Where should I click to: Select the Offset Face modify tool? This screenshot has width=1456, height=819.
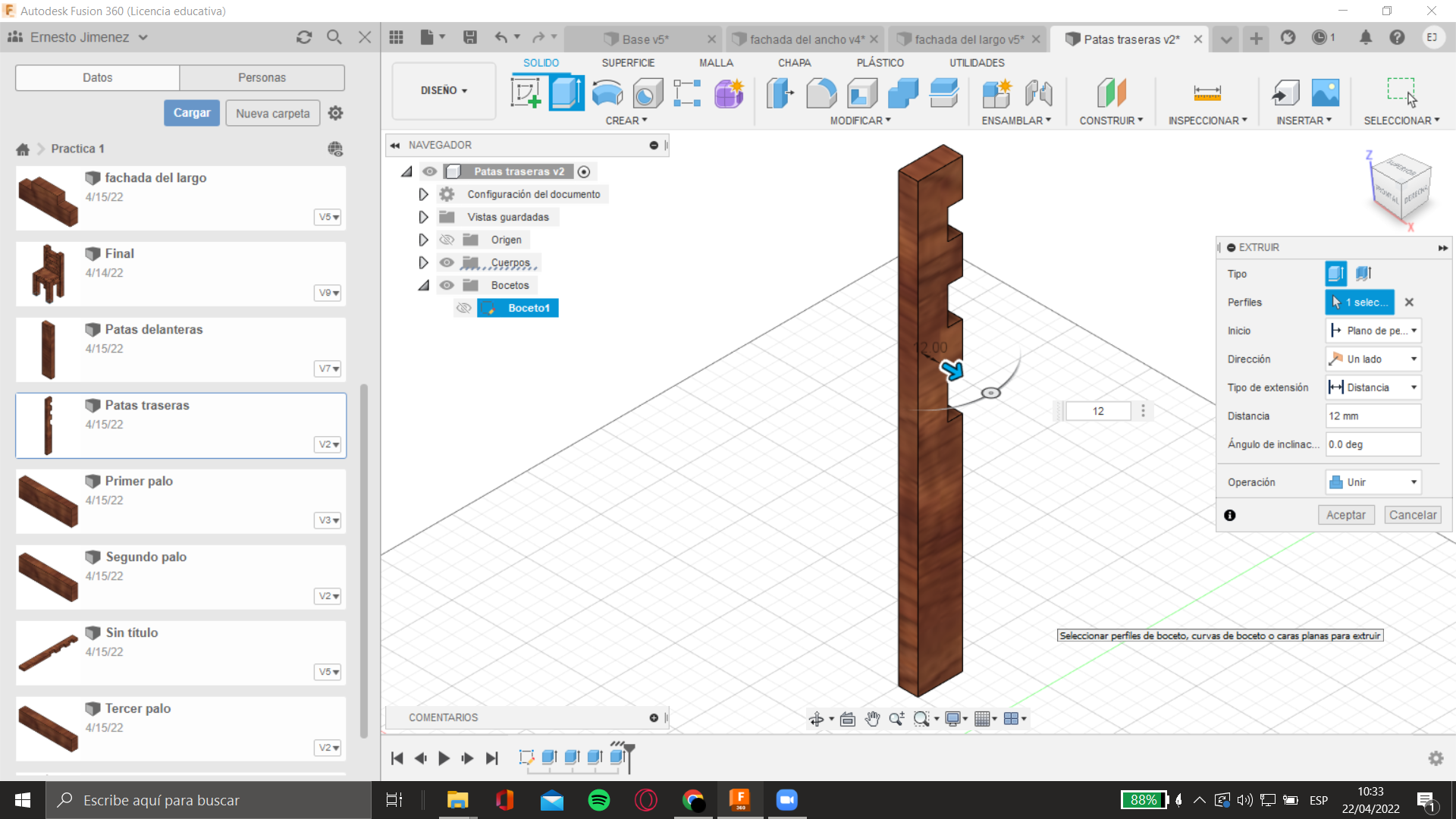[x=944, y=93]
